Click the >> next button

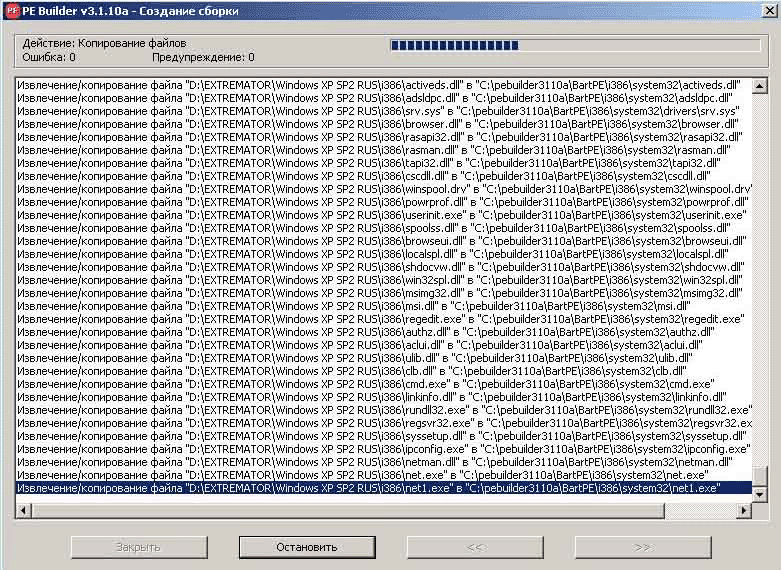(643, 547)
